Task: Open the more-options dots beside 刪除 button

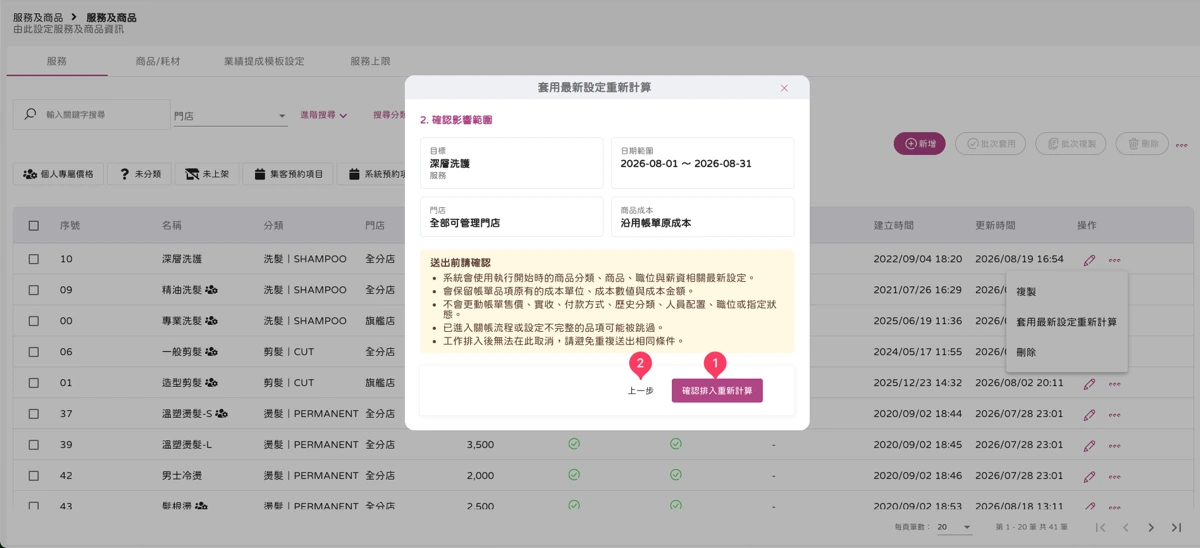Action: point(1182,145)
